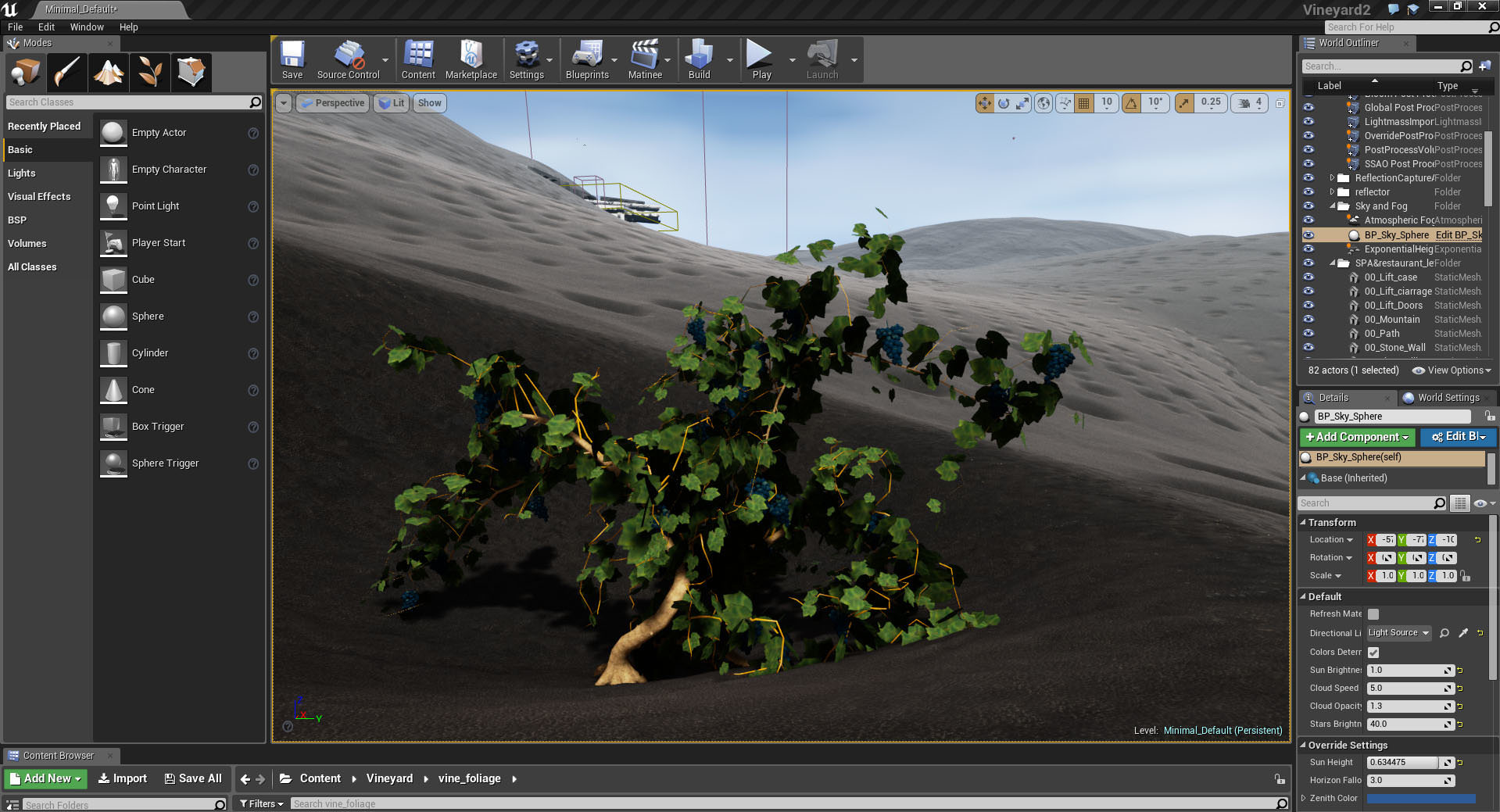Select scale gizmo mode in viewport

pyautogui.click(x=1022, y=102)
